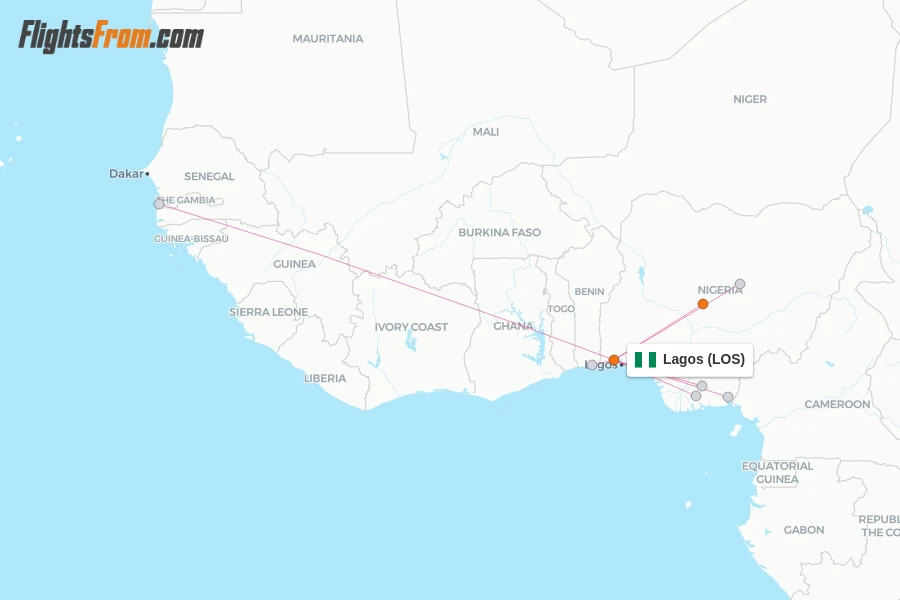Click the EQUATORIAL GUINEA country label
Screen dimensions: 900x600
point(777,473)
